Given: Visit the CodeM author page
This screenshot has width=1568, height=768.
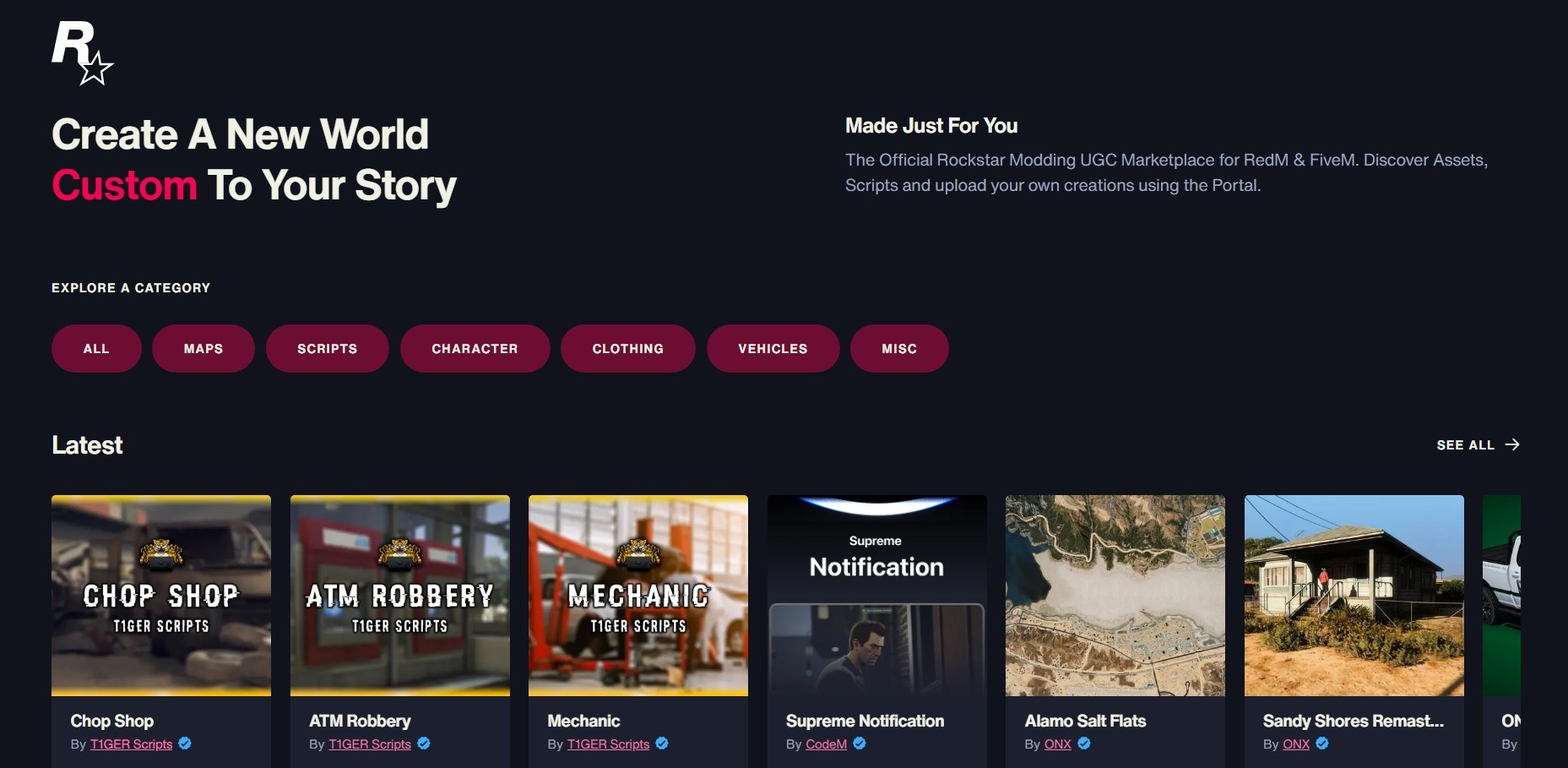Looking at the screenshot, I should pyautogui.click(x=826, y=744).
